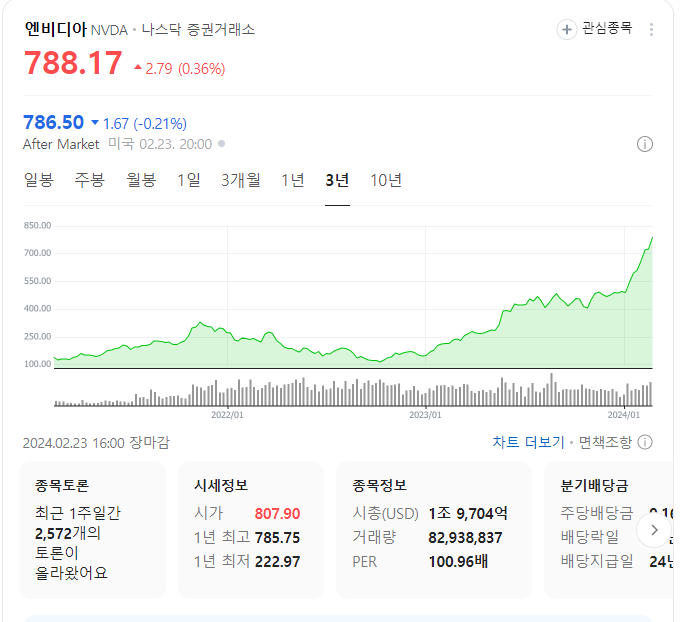Click the 거래량 value 82,938,837
Image resolution: width=682 pixels, height=622 pixels.
point(465,538)
